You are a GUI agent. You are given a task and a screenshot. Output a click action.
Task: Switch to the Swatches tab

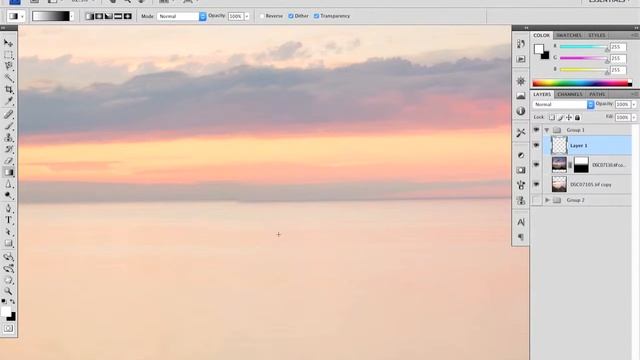[569, 36]
